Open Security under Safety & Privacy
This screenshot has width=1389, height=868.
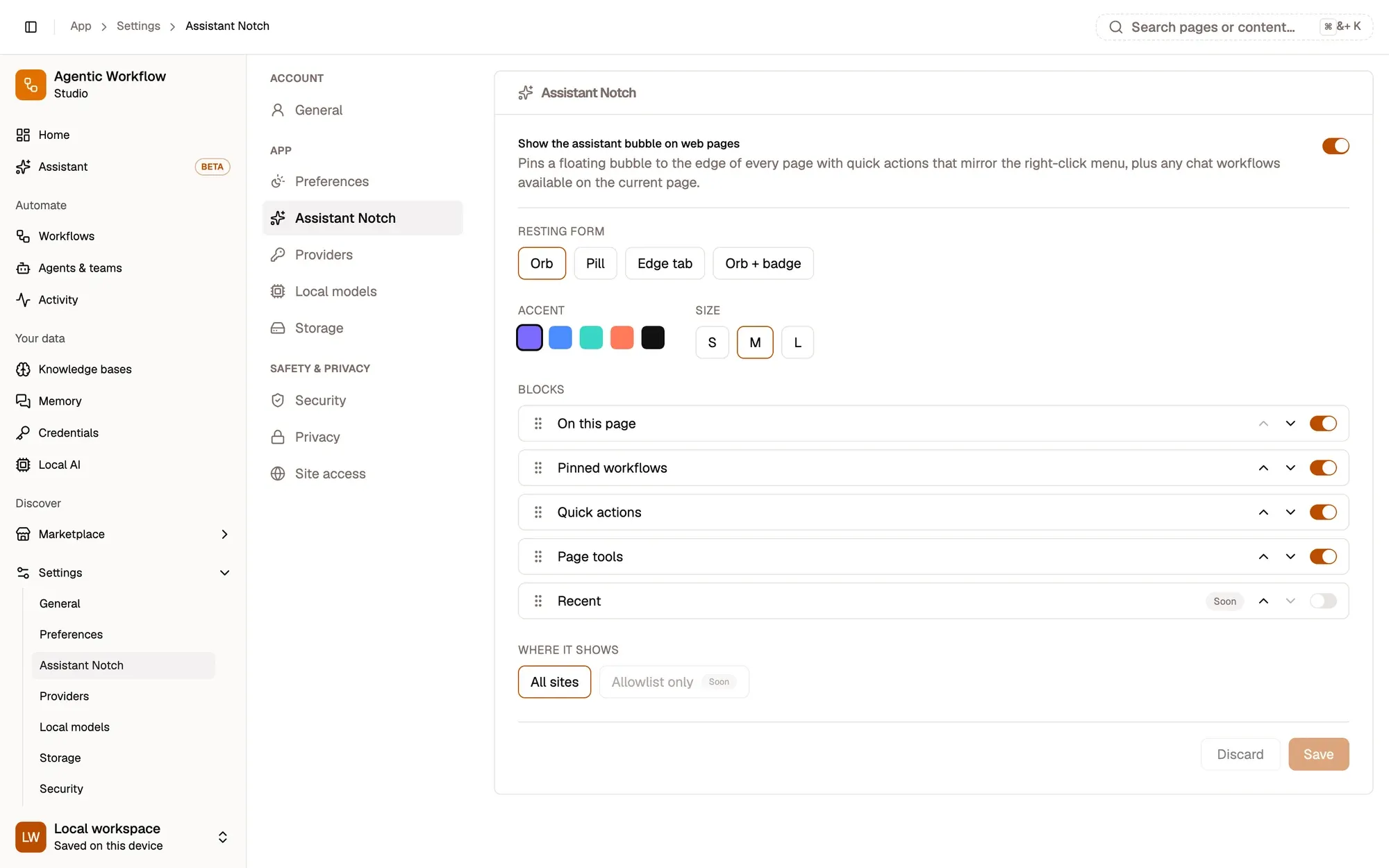point(363,401)
